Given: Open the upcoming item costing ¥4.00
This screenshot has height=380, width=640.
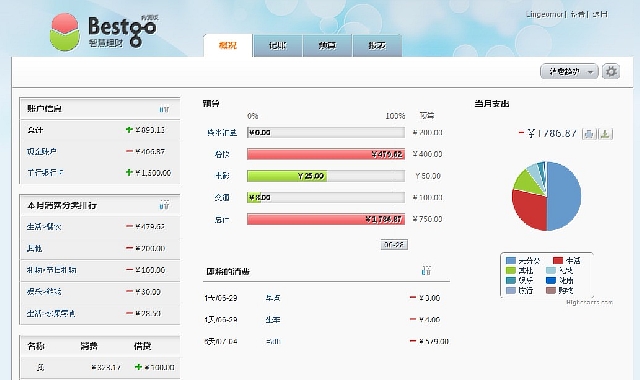Looking at the screenshot, I should [273, 320].
